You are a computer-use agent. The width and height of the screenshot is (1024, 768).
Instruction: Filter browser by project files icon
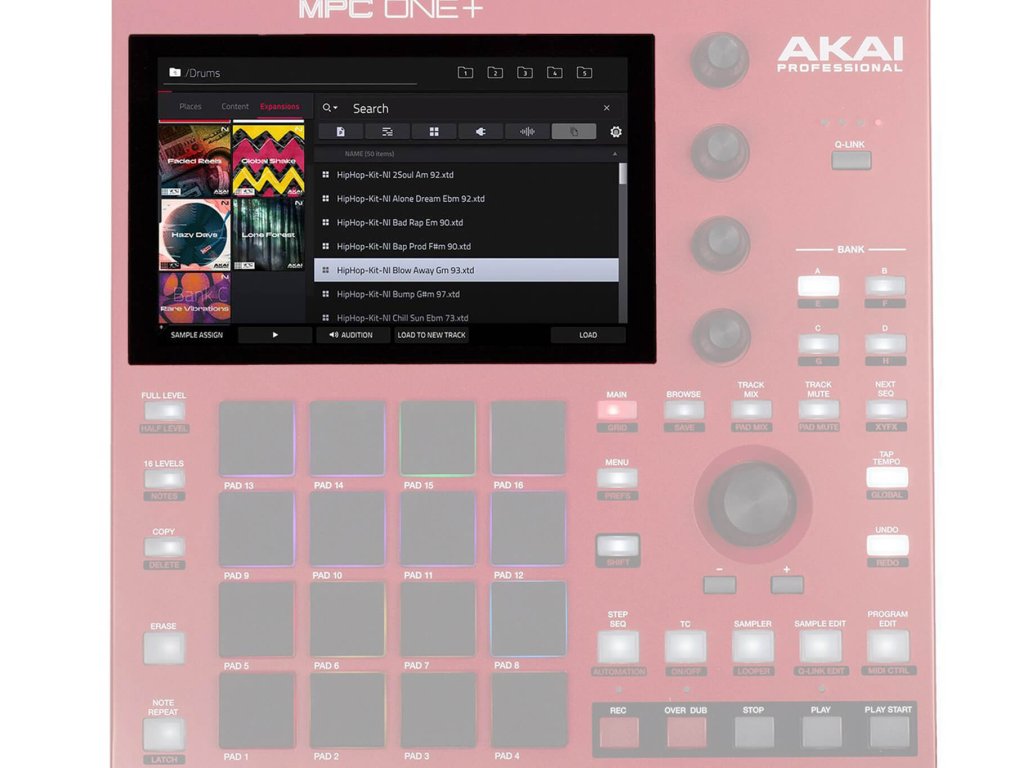click(x=340, y=132)
